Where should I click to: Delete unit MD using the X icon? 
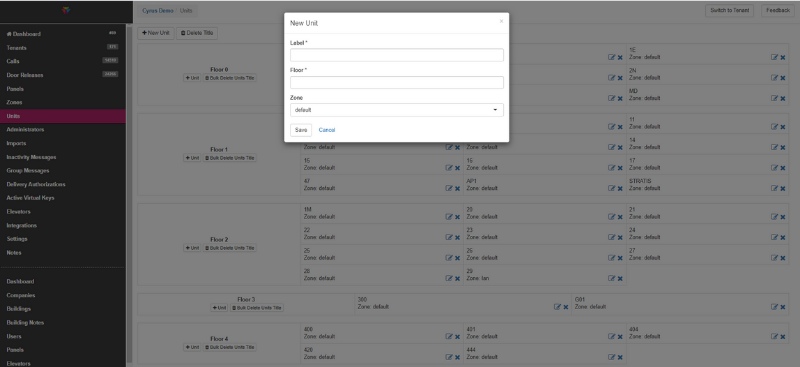pos(783,99)
